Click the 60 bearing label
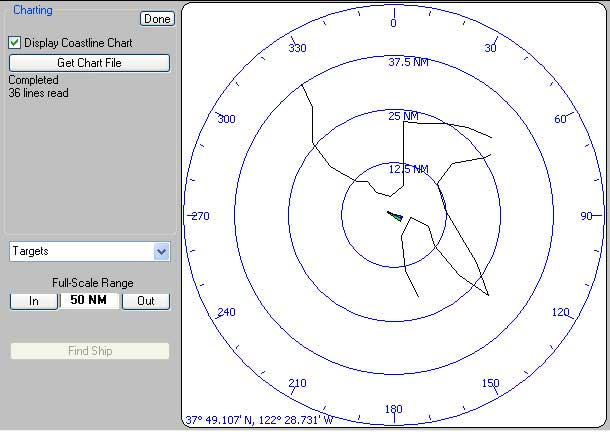The height and width of the screenshot is (432, 610). pos(560,119)
